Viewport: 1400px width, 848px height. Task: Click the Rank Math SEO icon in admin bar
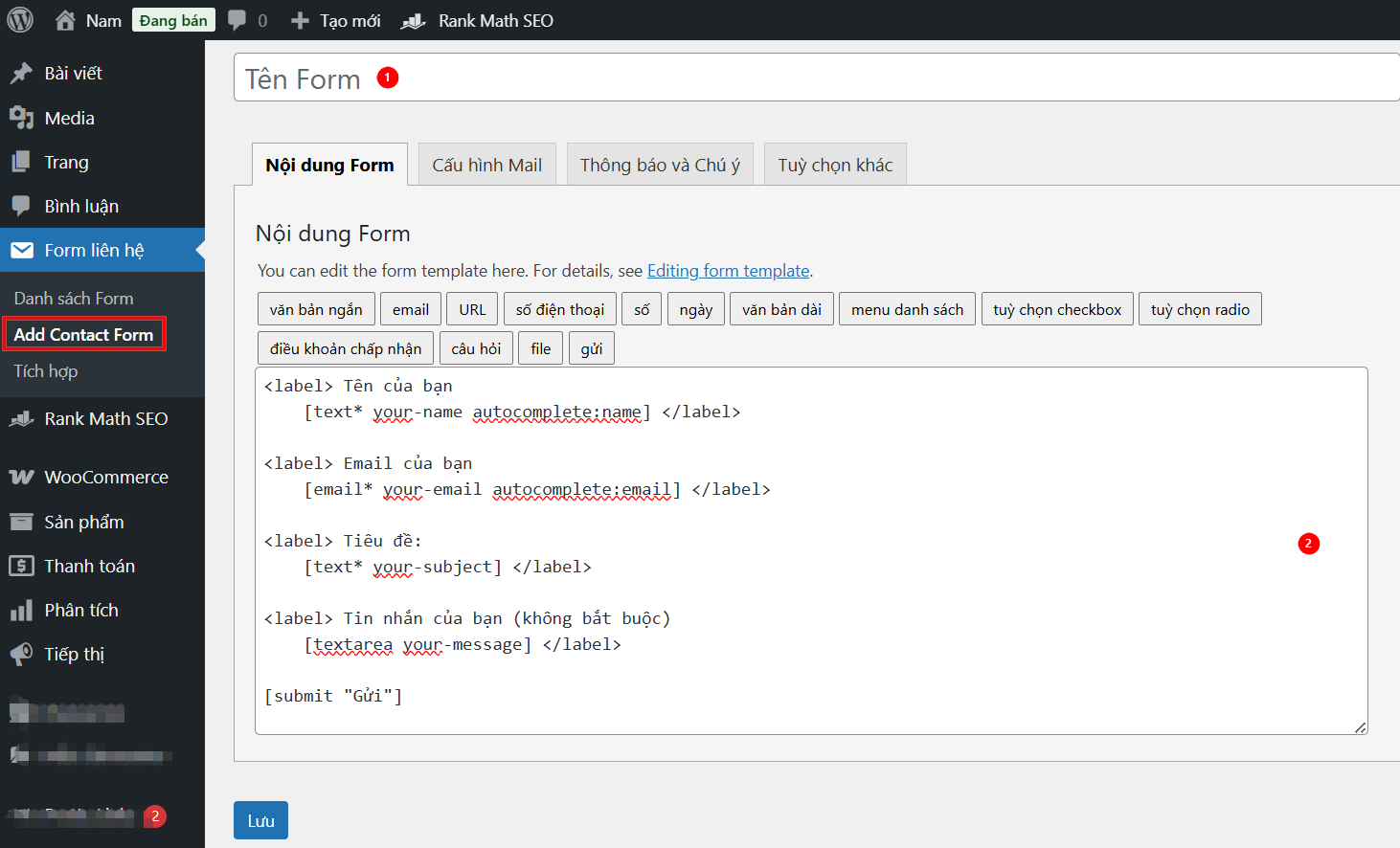coord(414,20)
